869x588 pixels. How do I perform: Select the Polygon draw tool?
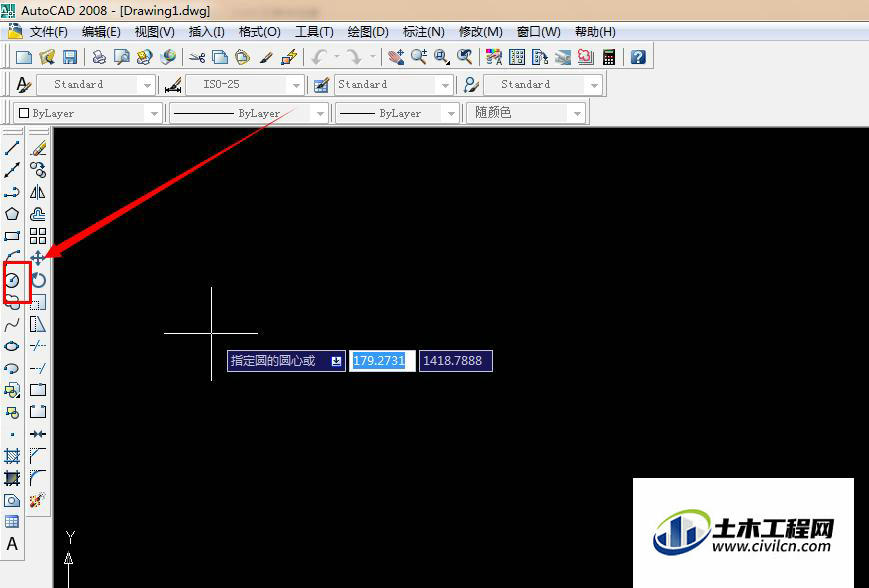click(x=12, y=214)
